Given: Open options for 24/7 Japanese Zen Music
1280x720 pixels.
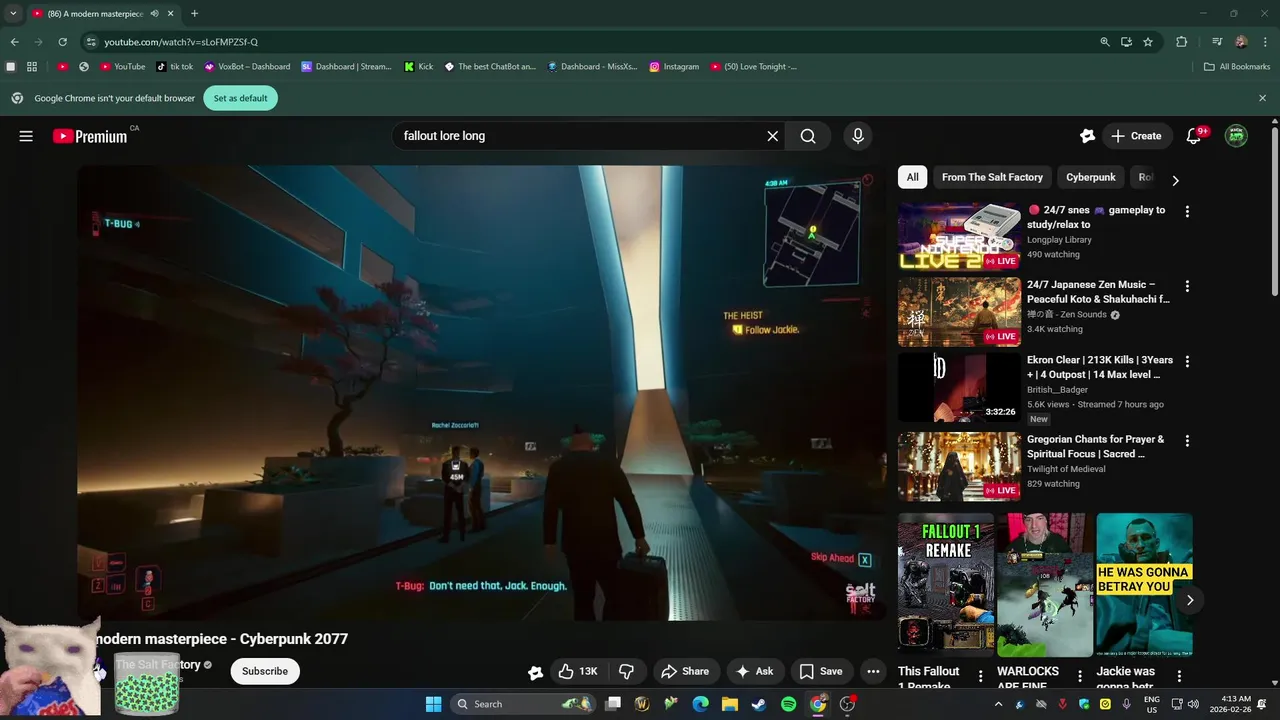Looking at the screenshot, I should tap(1187, 286).
